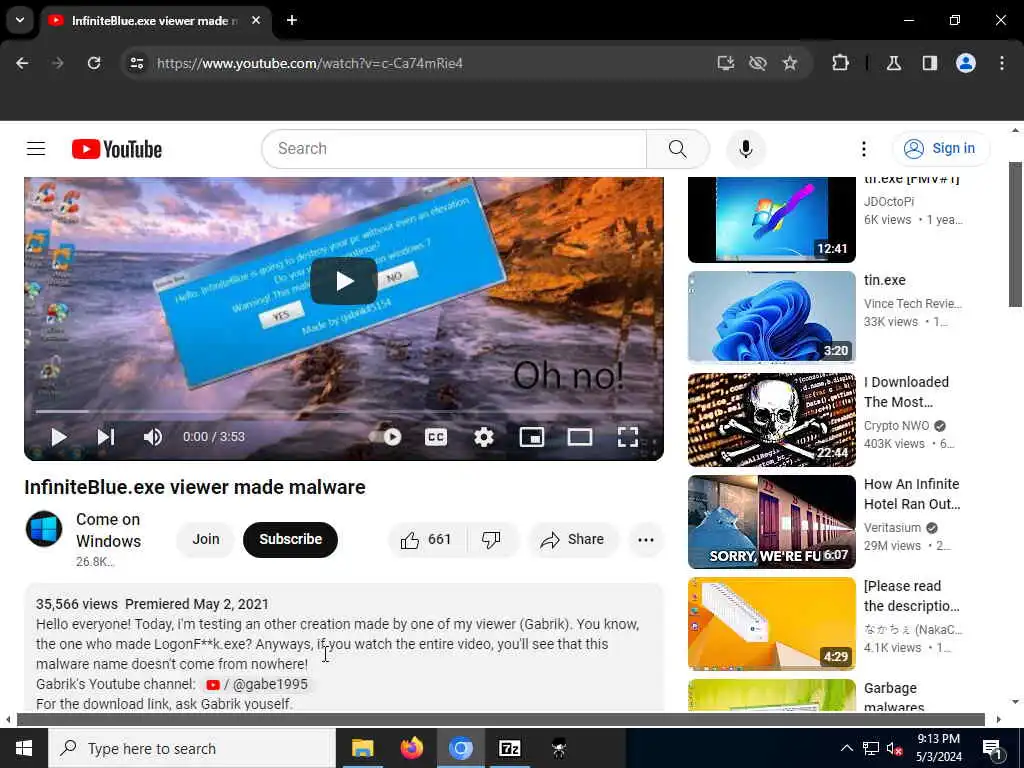1024x768 pixels.
Task: Open 'I Downloaded The Most...' title
Action: [906, 392]
